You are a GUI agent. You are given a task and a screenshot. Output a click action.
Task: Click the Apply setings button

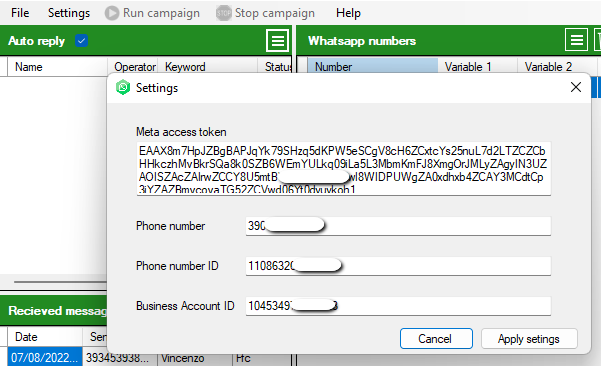pyautogui.click(x=529, y=338)
